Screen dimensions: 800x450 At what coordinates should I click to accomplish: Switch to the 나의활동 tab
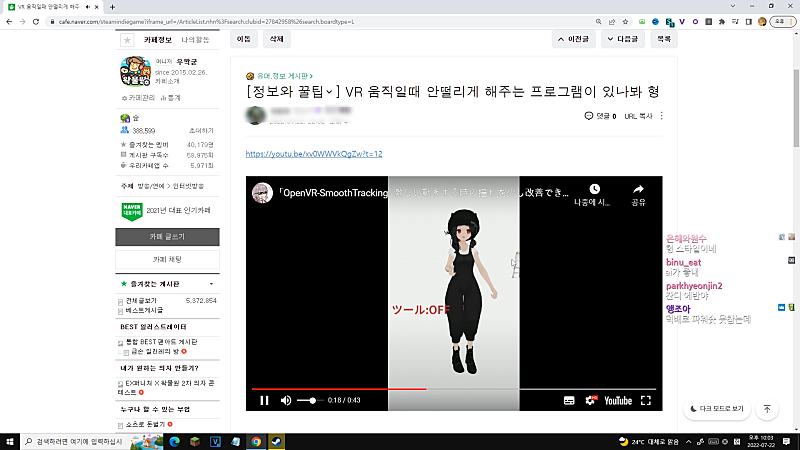(x=196, y=40)
